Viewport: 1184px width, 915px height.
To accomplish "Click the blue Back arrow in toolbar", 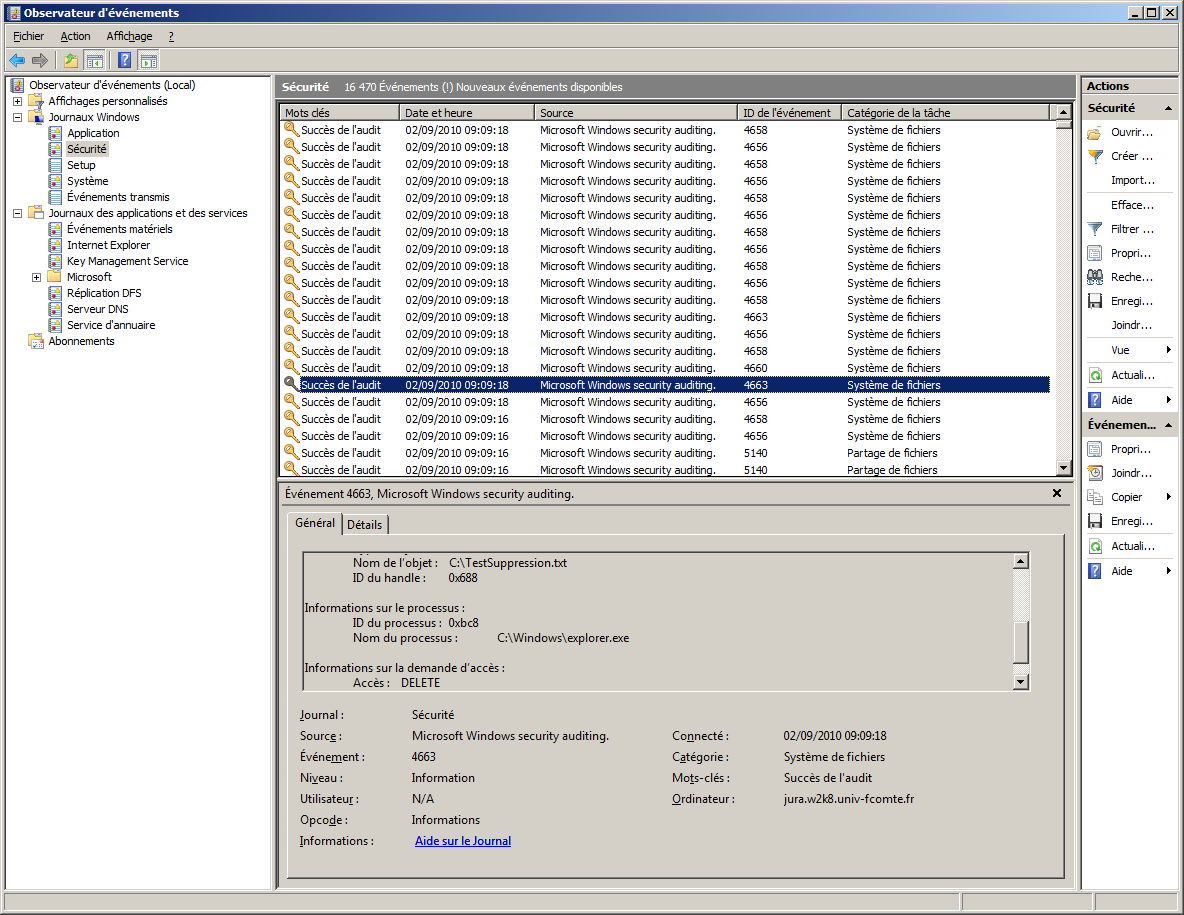I will [17, 60].
